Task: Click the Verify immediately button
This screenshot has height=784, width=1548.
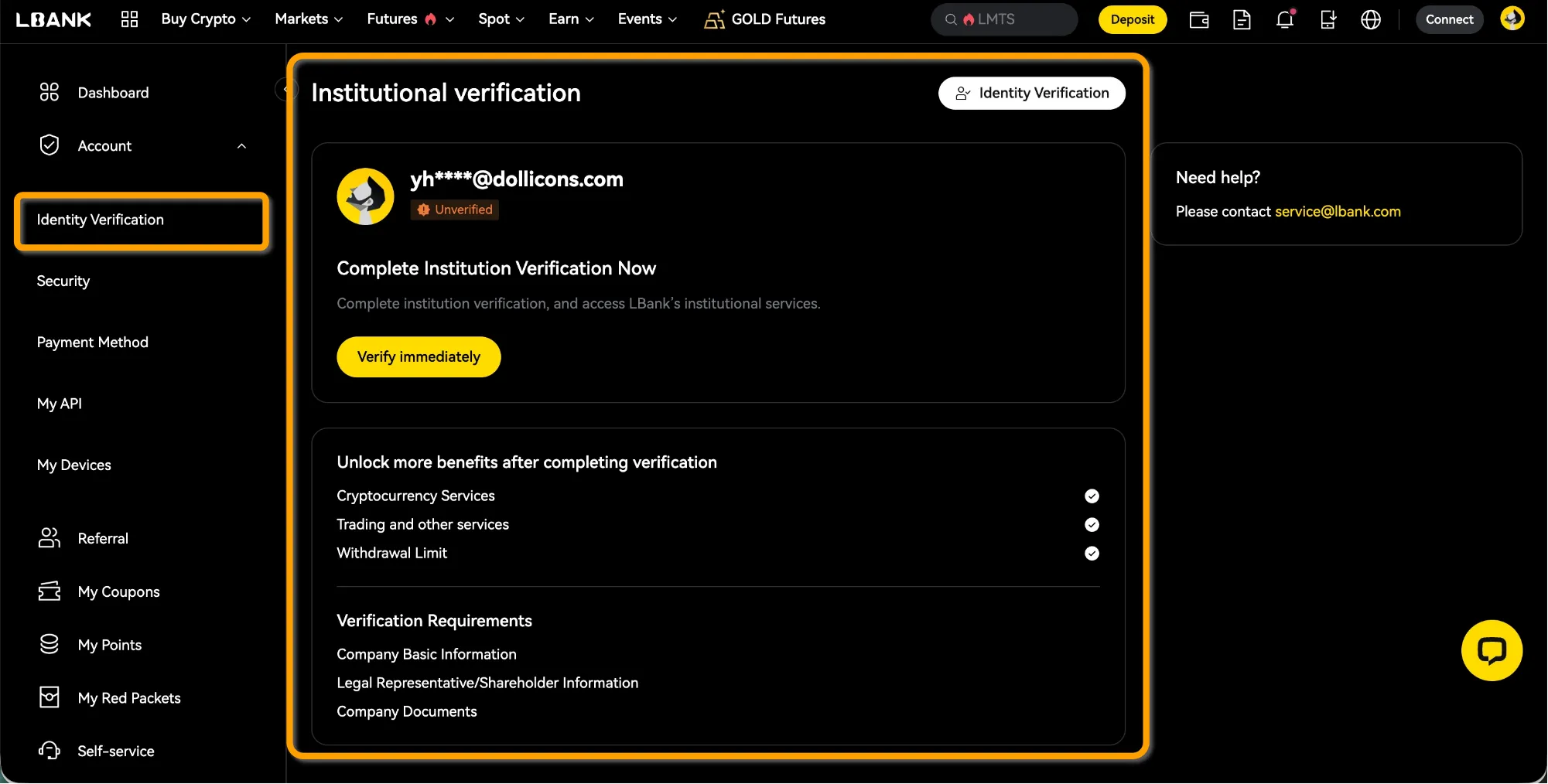Action: click(x=419, y=357)
